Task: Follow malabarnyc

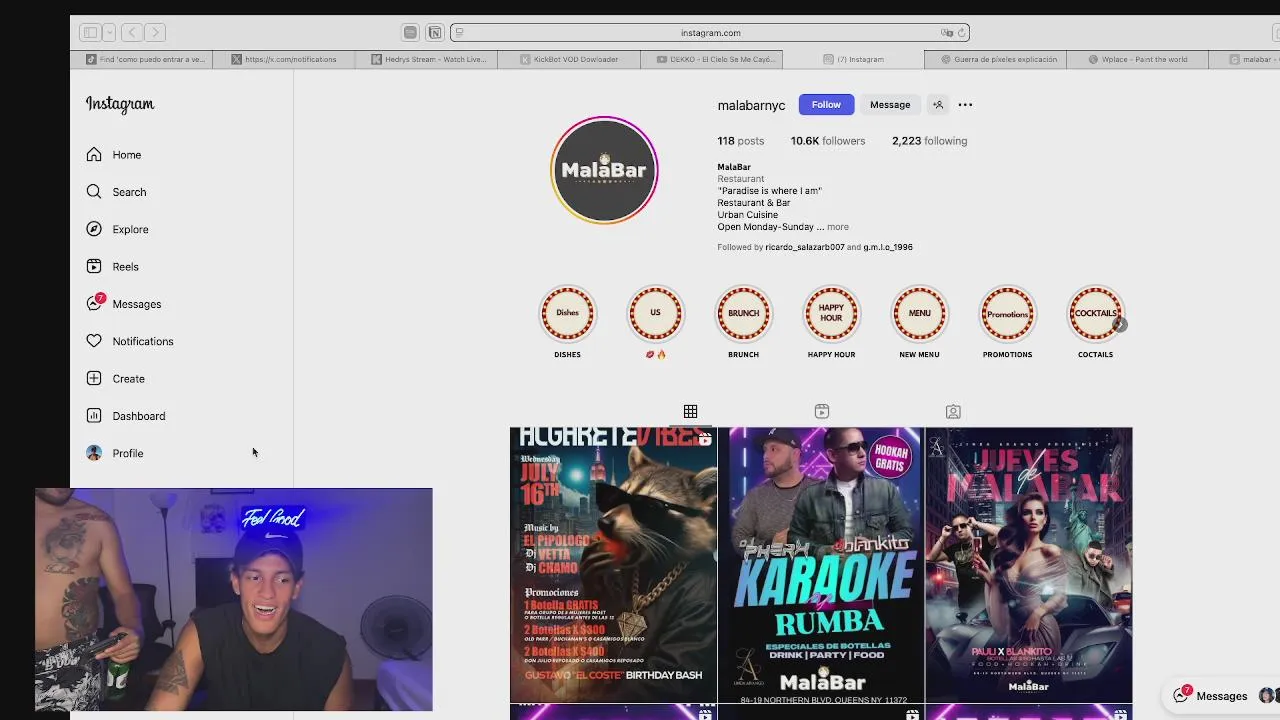Action: (x=826, y=104)
